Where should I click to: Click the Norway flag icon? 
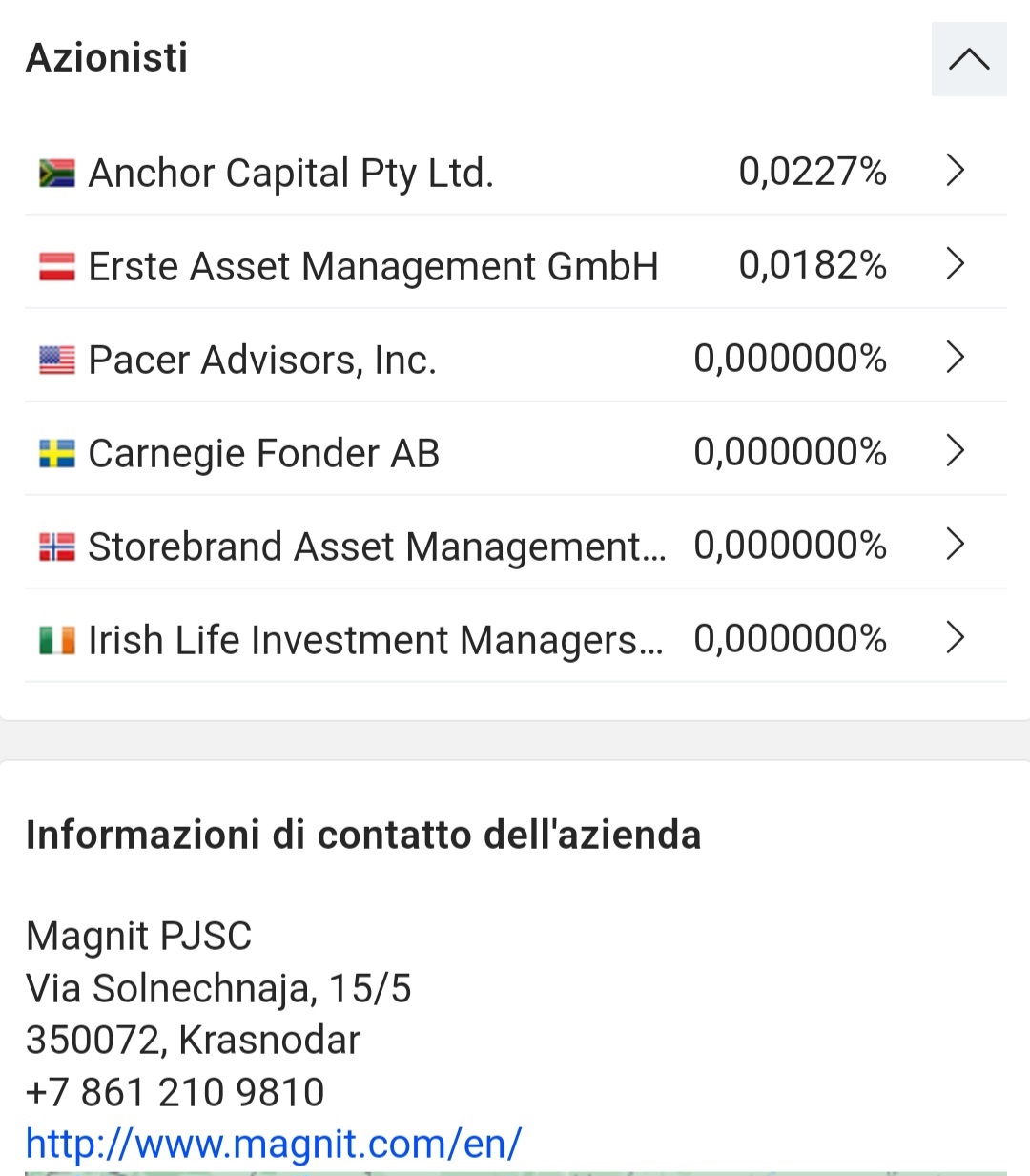point(56,547)
